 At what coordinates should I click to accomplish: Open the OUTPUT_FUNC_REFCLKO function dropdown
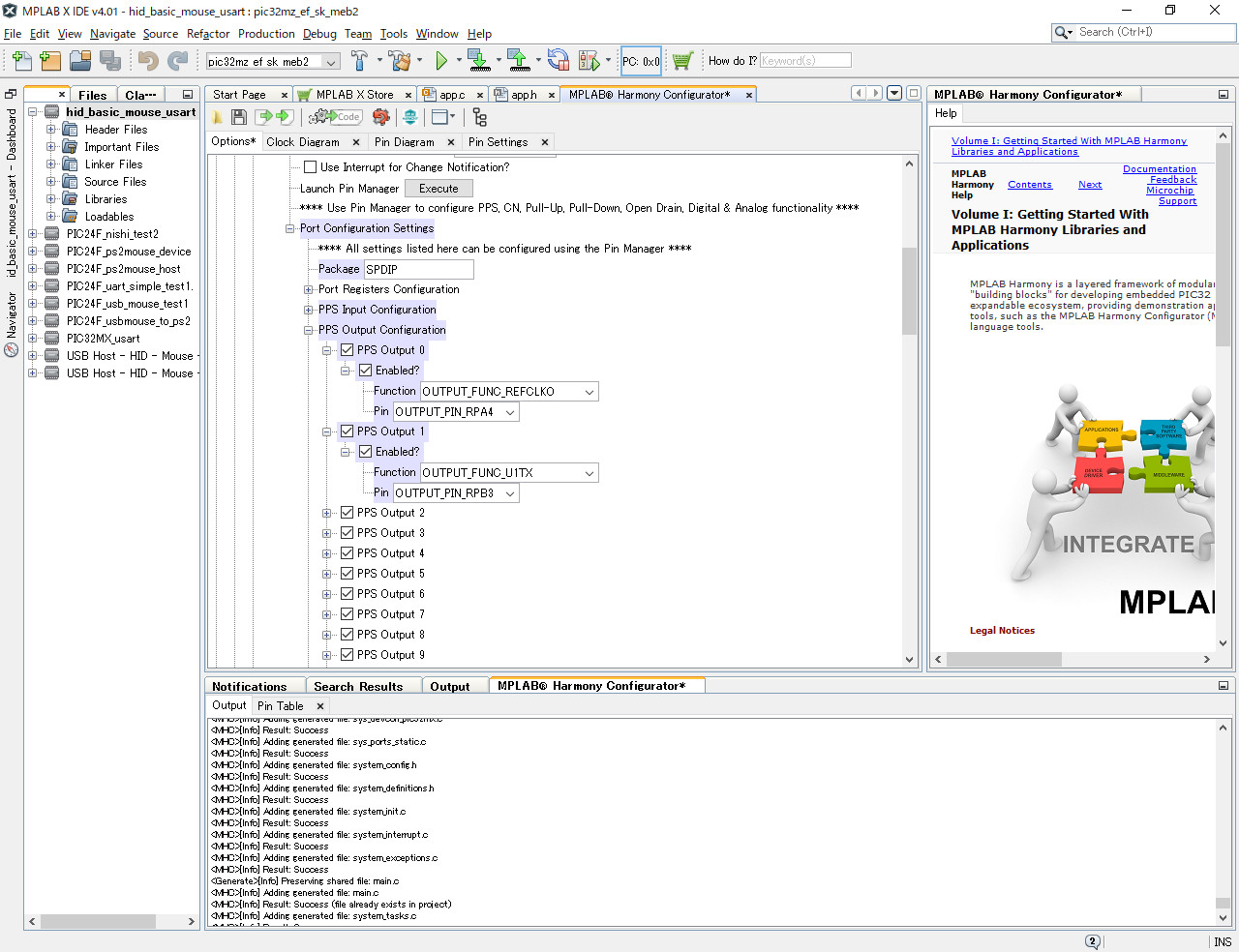pyautogui.click(x=589, y=392)
